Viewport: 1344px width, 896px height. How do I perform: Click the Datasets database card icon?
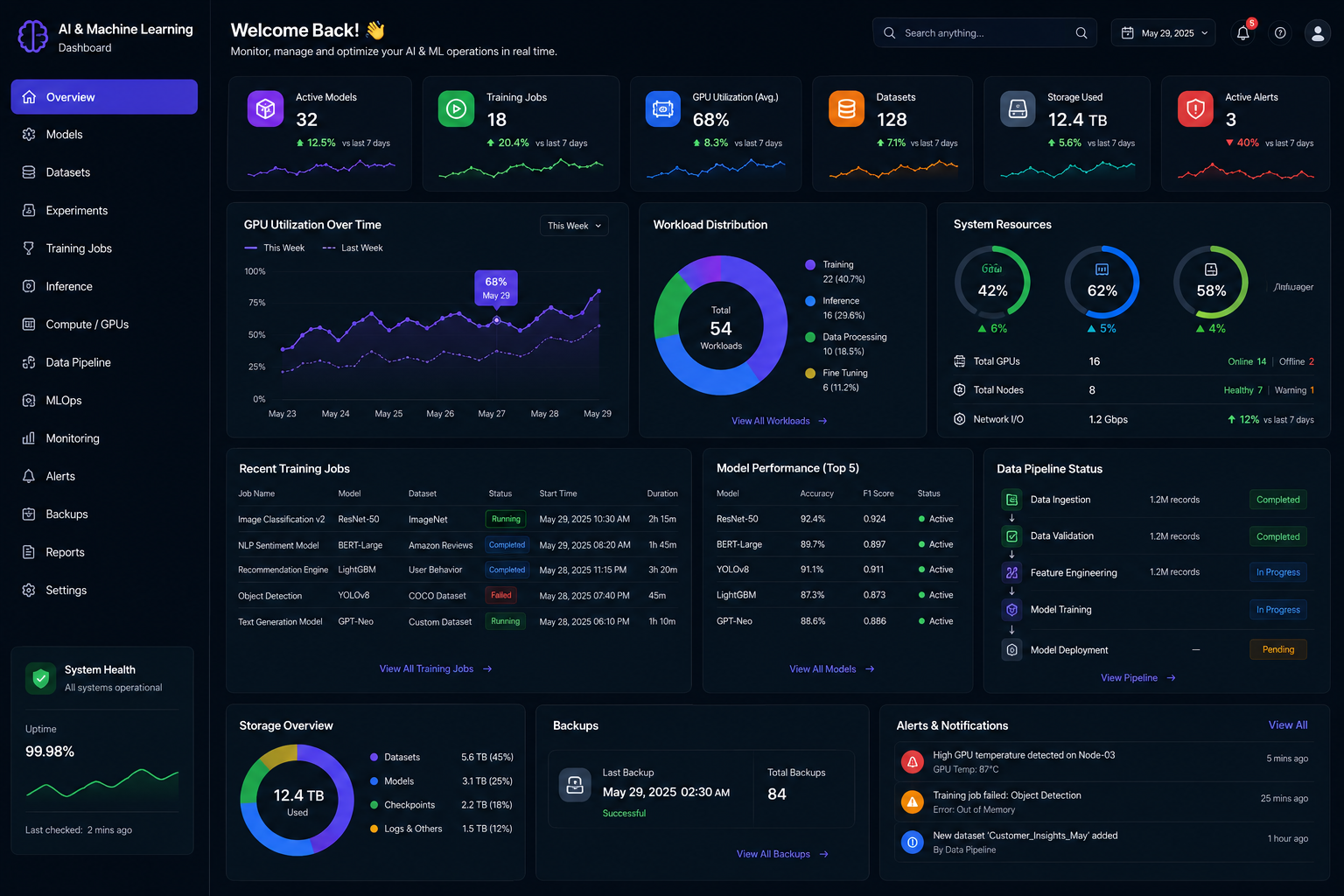click(x=846, y=108)
